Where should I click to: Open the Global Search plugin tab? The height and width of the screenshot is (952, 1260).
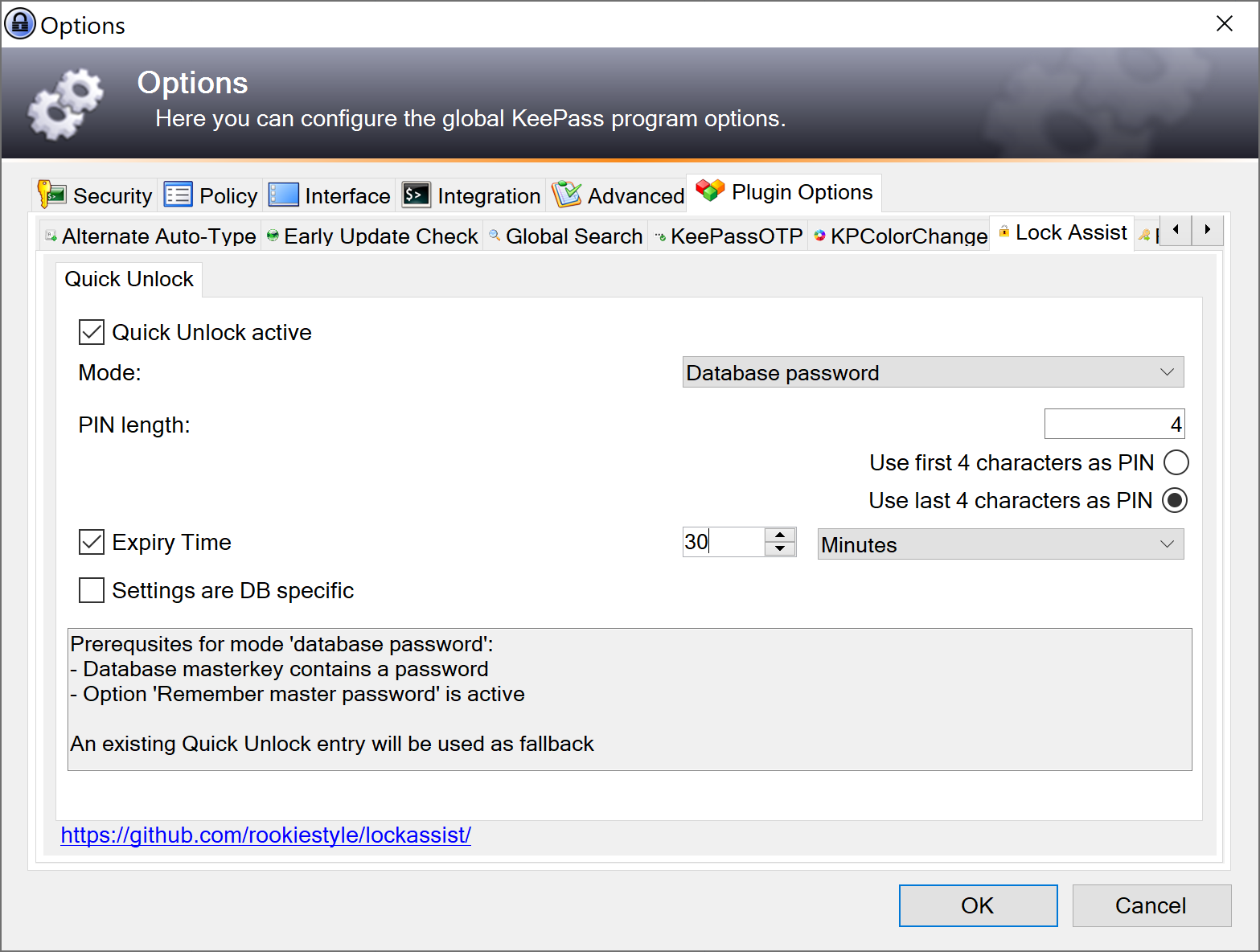click(x=565, y=236)
